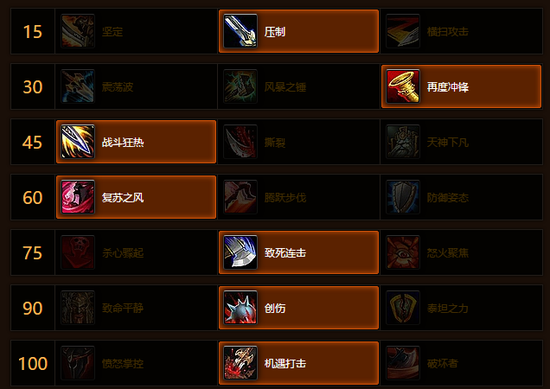550x389 pixels.
Task: Click the 机遇打击 talent icon
Action: tap(240, 363)
